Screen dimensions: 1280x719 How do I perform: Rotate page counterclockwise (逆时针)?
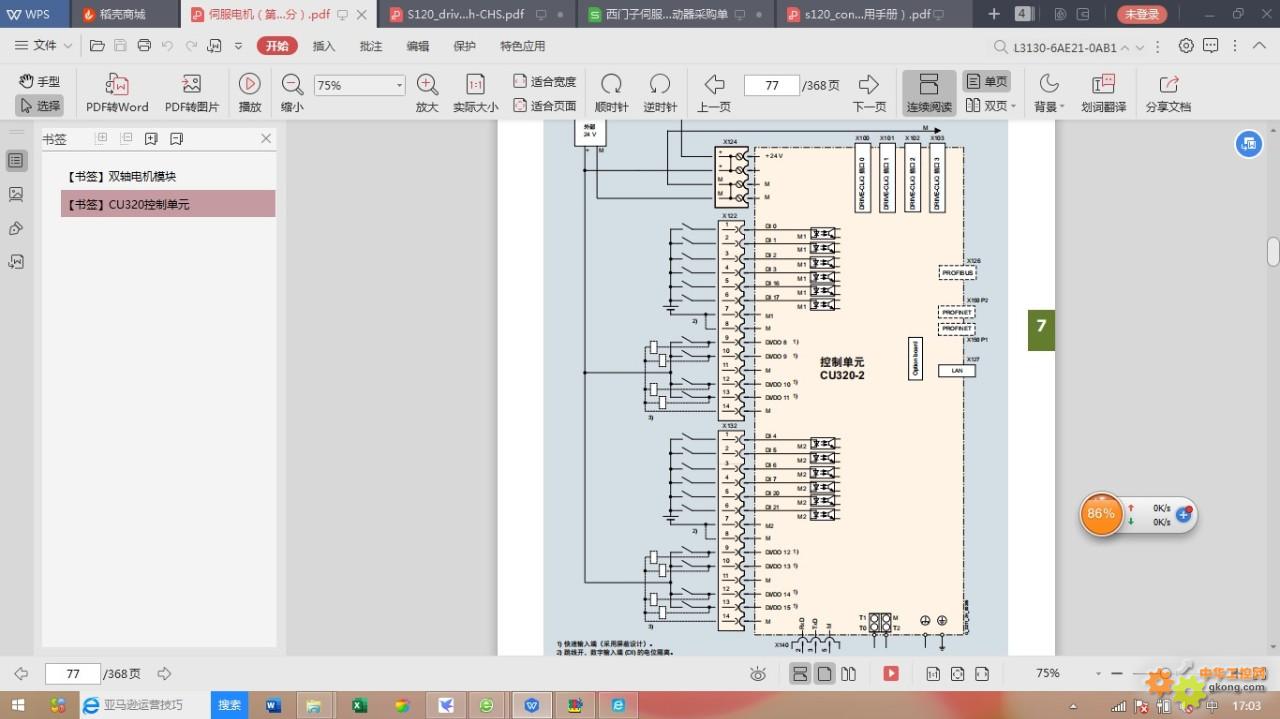(x=660, y=93)
